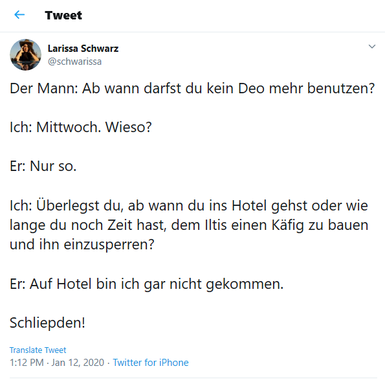Click the Tweet header title

click(x=64, y=15)
